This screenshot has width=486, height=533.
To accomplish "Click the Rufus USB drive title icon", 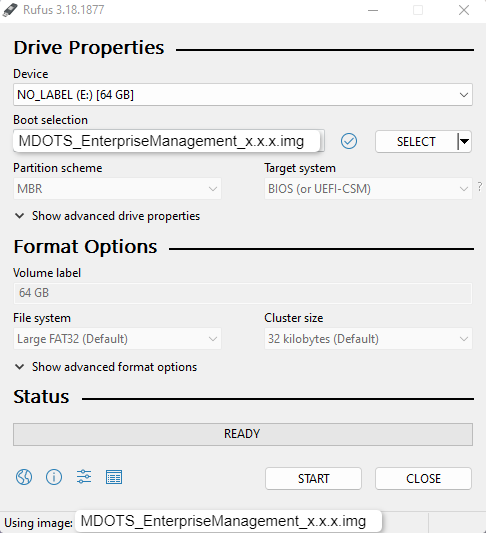I will [x=10, y=10].
